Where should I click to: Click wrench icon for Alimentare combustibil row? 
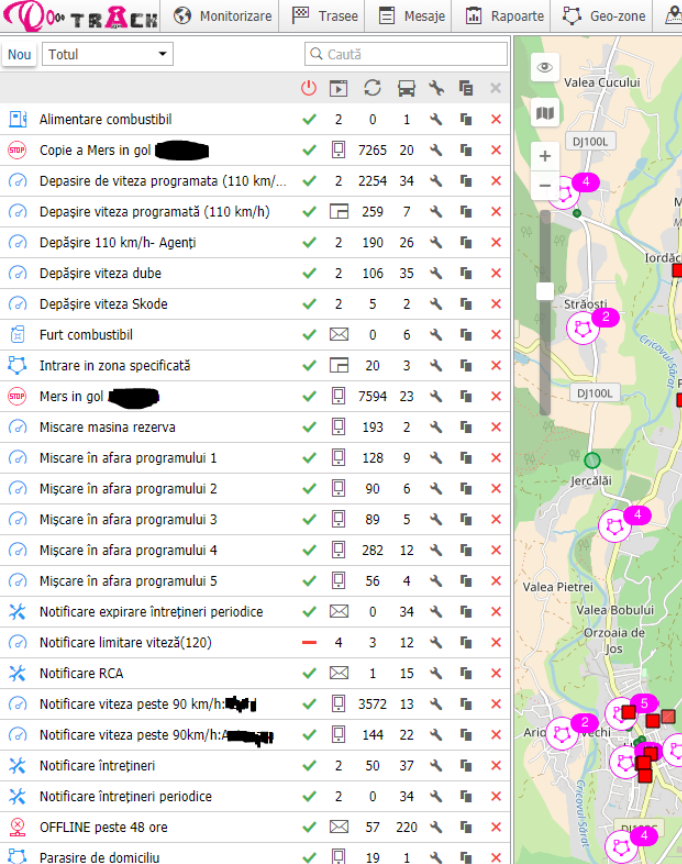click(x=436, y=120)
